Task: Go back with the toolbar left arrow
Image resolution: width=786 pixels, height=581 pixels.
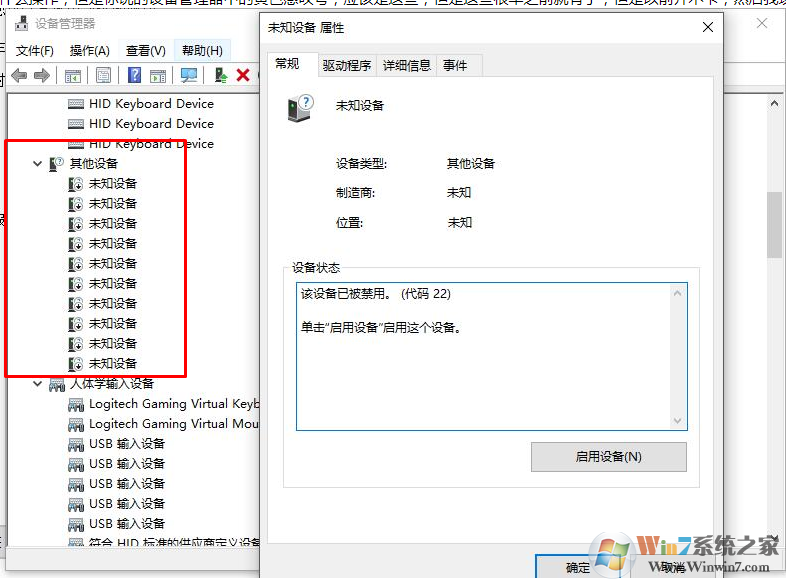Action: pyautogui.click(x=19, y=76)
